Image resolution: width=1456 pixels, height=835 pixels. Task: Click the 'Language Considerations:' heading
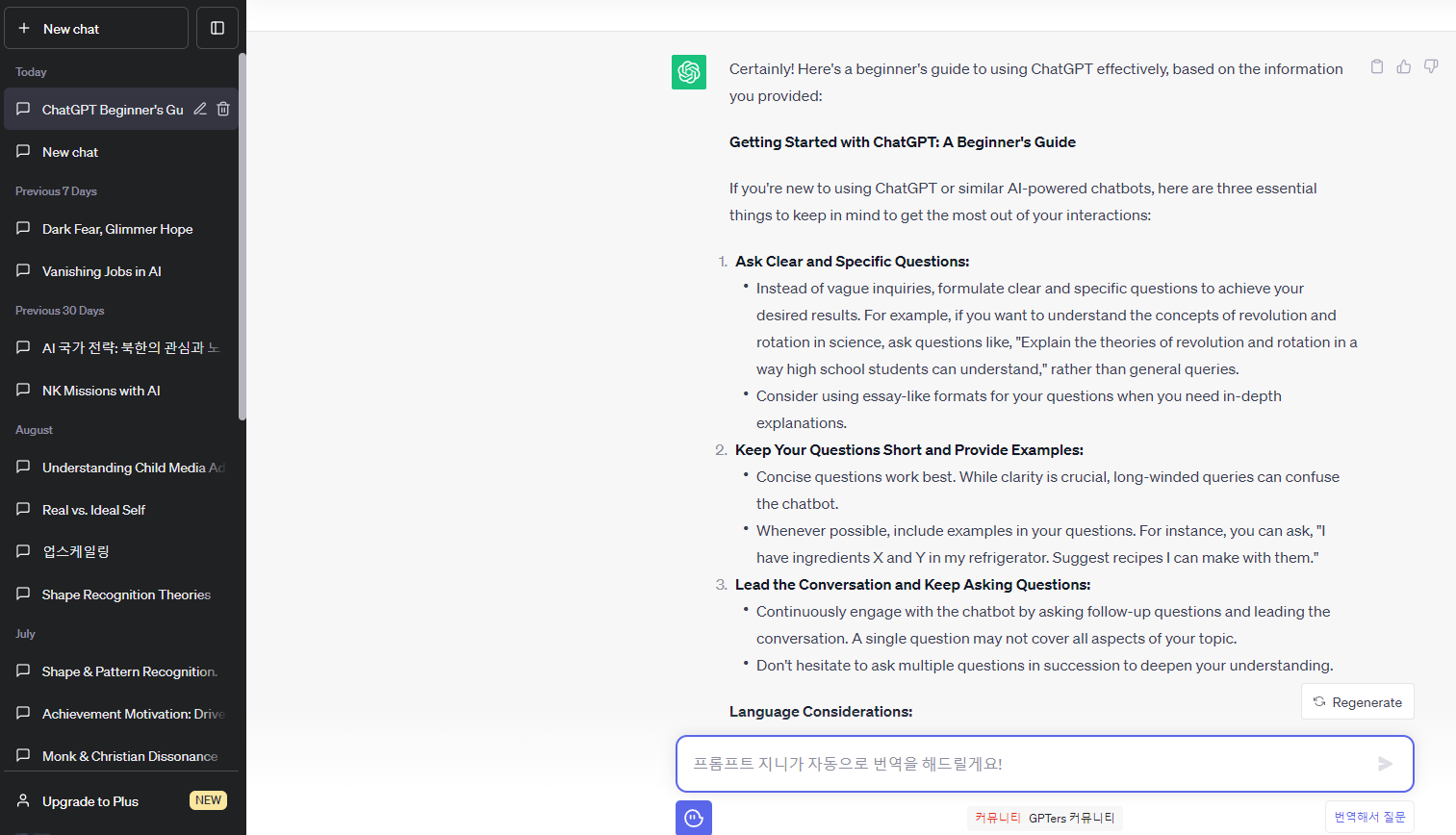coord(821,712)
